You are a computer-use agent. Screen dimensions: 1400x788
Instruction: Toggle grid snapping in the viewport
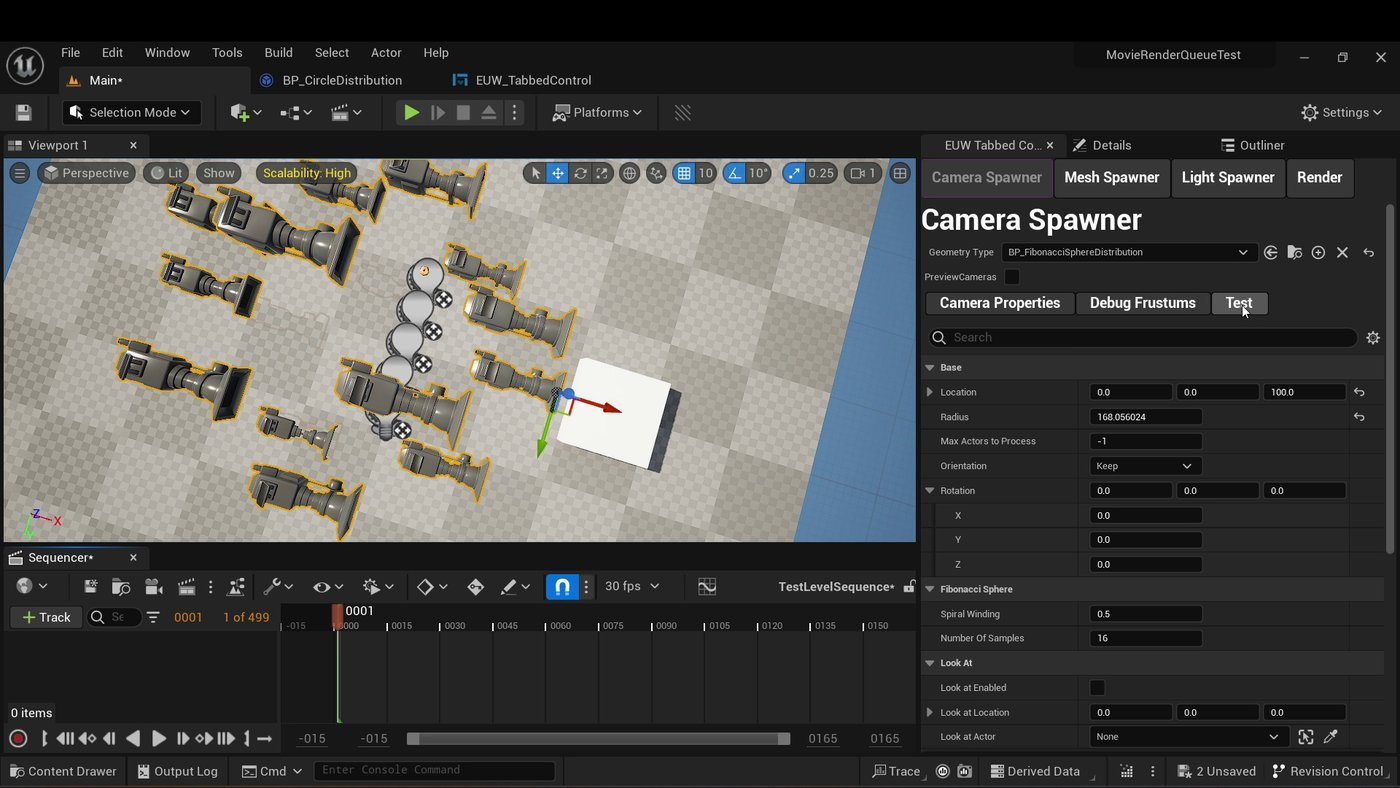tap(684, 173)
